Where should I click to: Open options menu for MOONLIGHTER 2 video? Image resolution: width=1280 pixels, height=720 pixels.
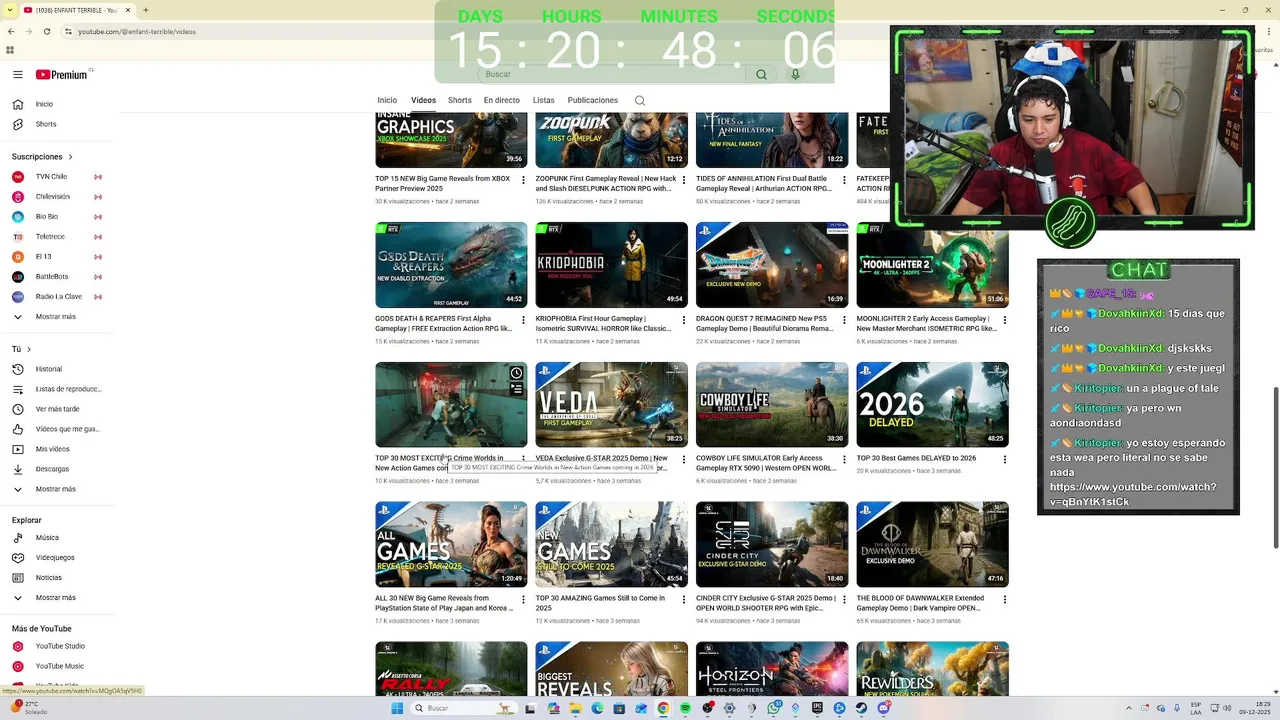tap(1005, 320)
